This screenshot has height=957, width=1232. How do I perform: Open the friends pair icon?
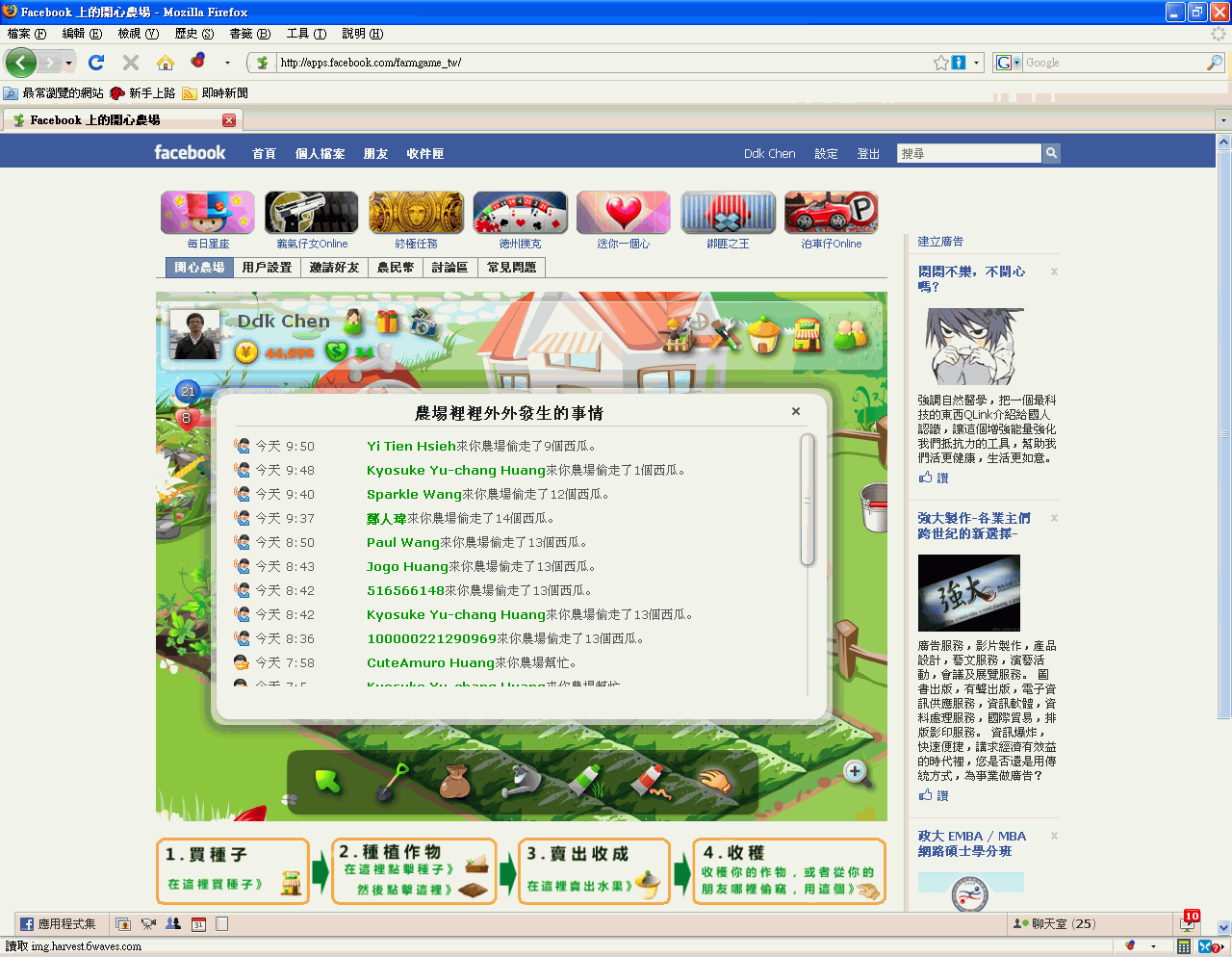(851, 335)
